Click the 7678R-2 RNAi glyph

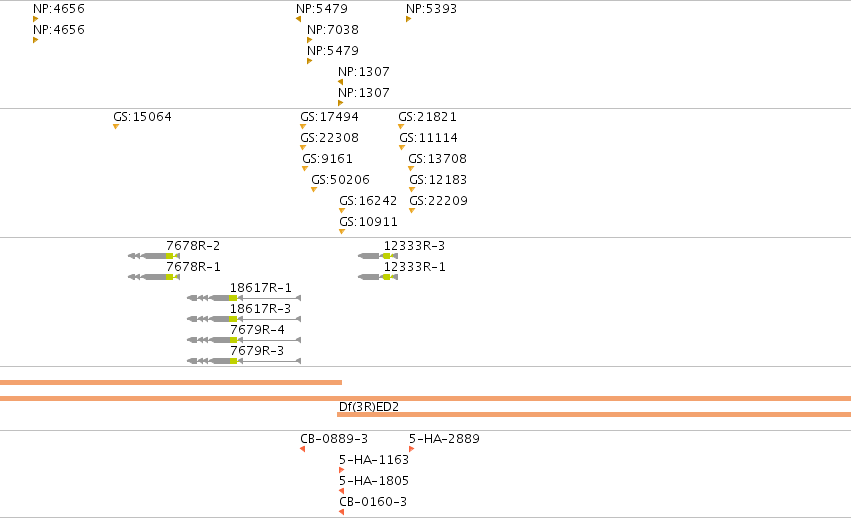pyautogui.click(x=154, y=256)
